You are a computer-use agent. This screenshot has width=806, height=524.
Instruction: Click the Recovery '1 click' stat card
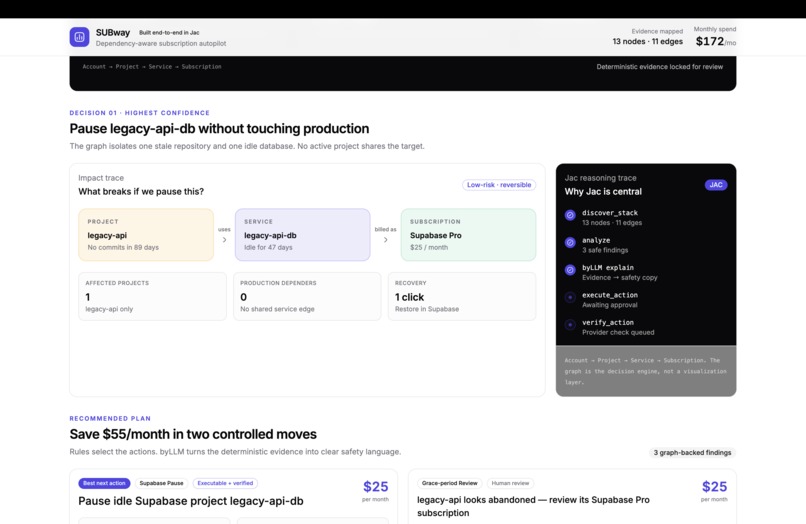tap(462, 296)
